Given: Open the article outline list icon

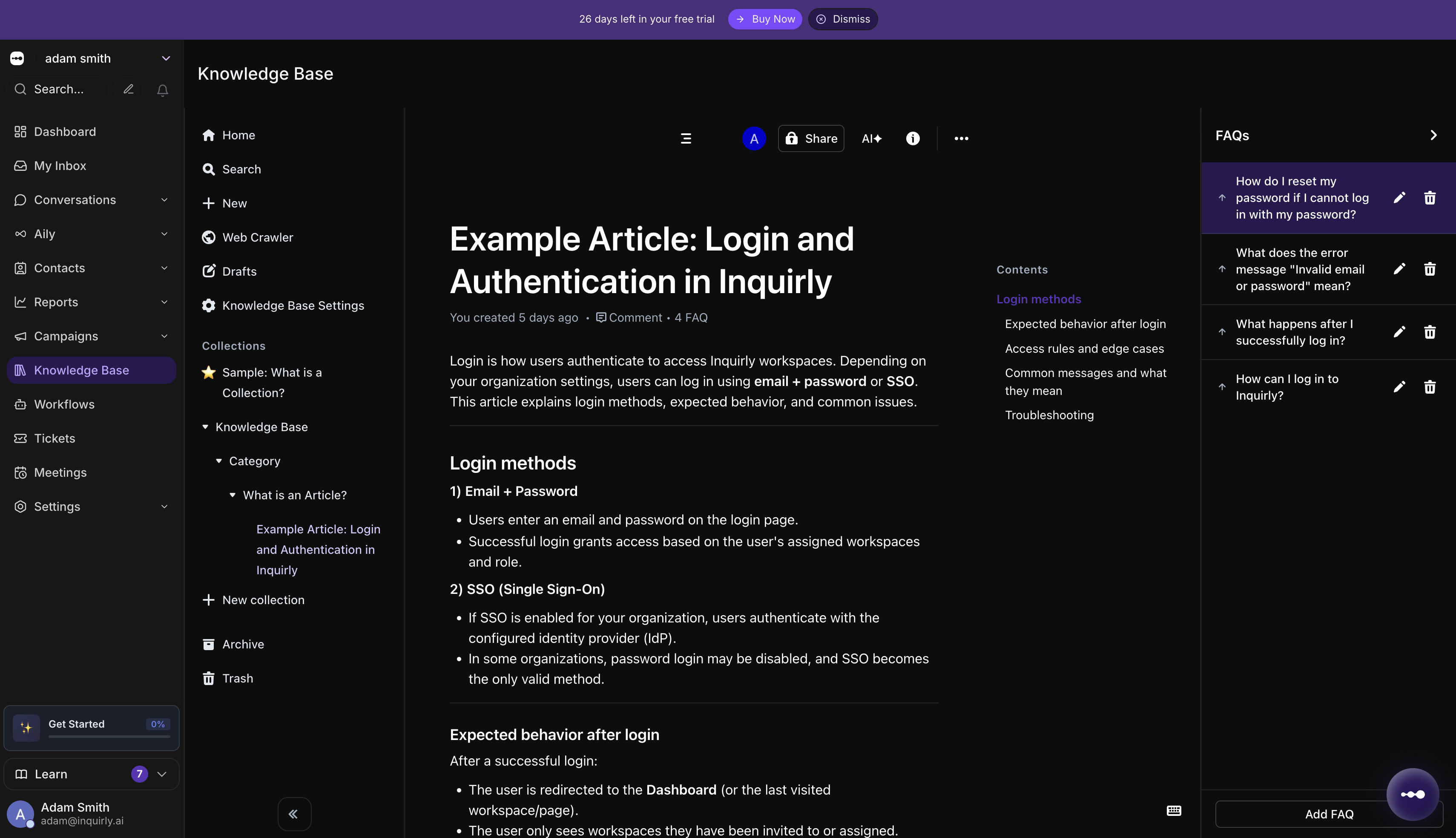Looking at the screenshot, I should click(686, 138).
